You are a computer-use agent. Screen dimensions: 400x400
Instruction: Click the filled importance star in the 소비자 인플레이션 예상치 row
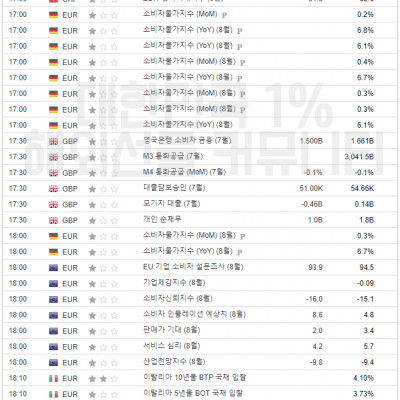92,315
